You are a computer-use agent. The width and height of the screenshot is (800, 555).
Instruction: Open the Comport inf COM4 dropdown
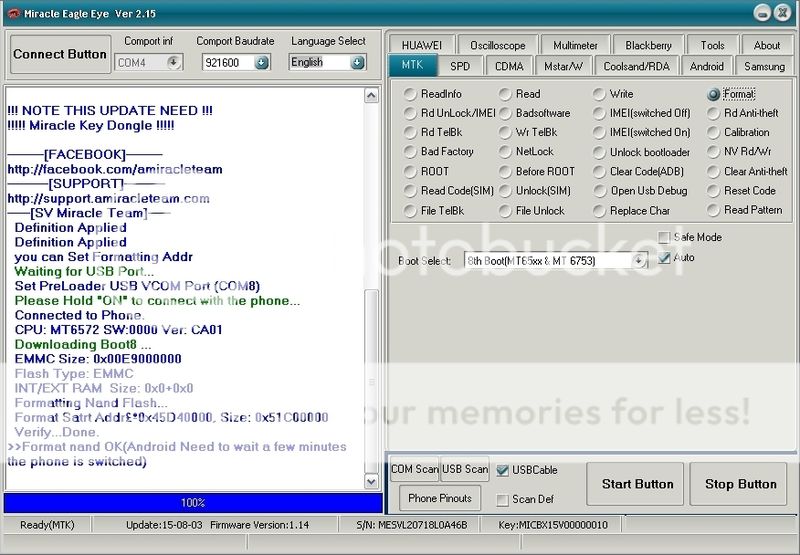[173, 63]
